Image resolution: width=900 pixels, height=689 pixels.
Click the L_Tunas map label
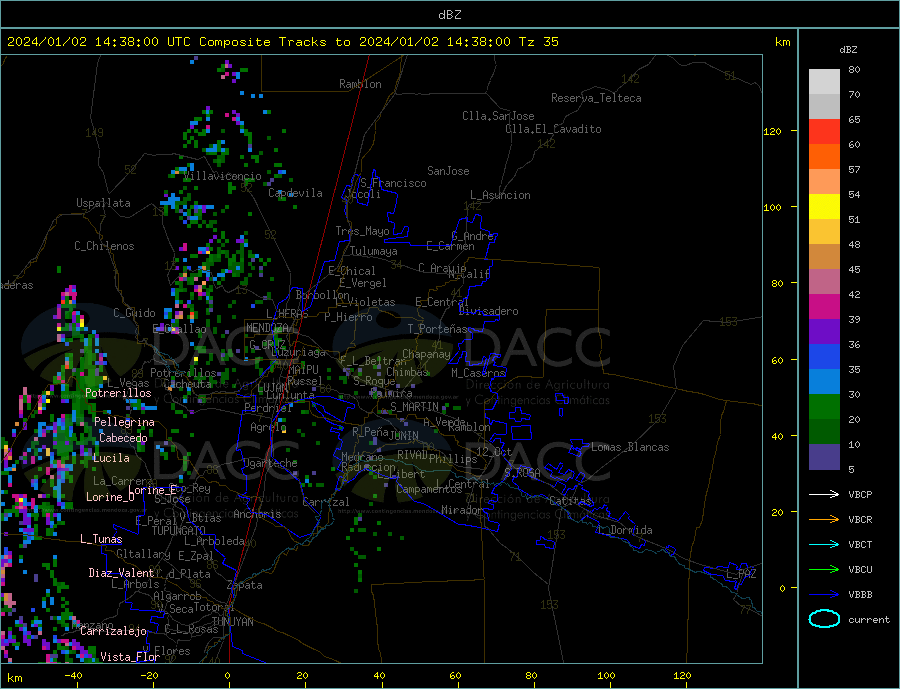tap(101, 539)
